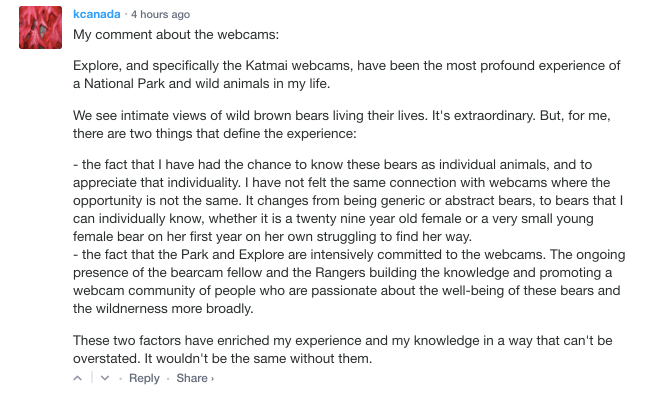The height and width of the screenshot is (400, 658).
Task: Reply to kcanada's comment
Action: click(144, 379)
